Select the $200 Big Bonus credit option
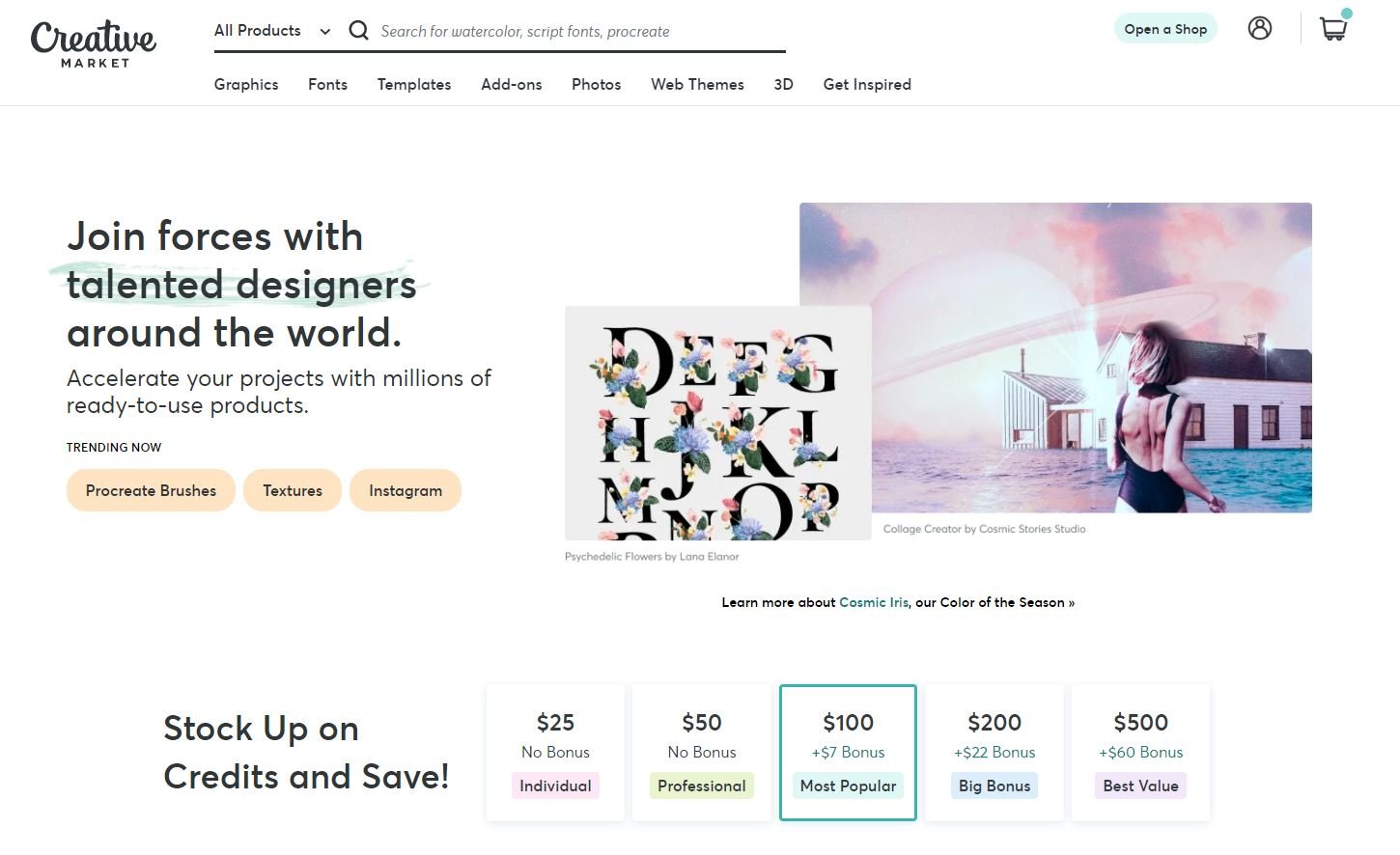The width and height of the screenshot is (1400, 855). 994,752
